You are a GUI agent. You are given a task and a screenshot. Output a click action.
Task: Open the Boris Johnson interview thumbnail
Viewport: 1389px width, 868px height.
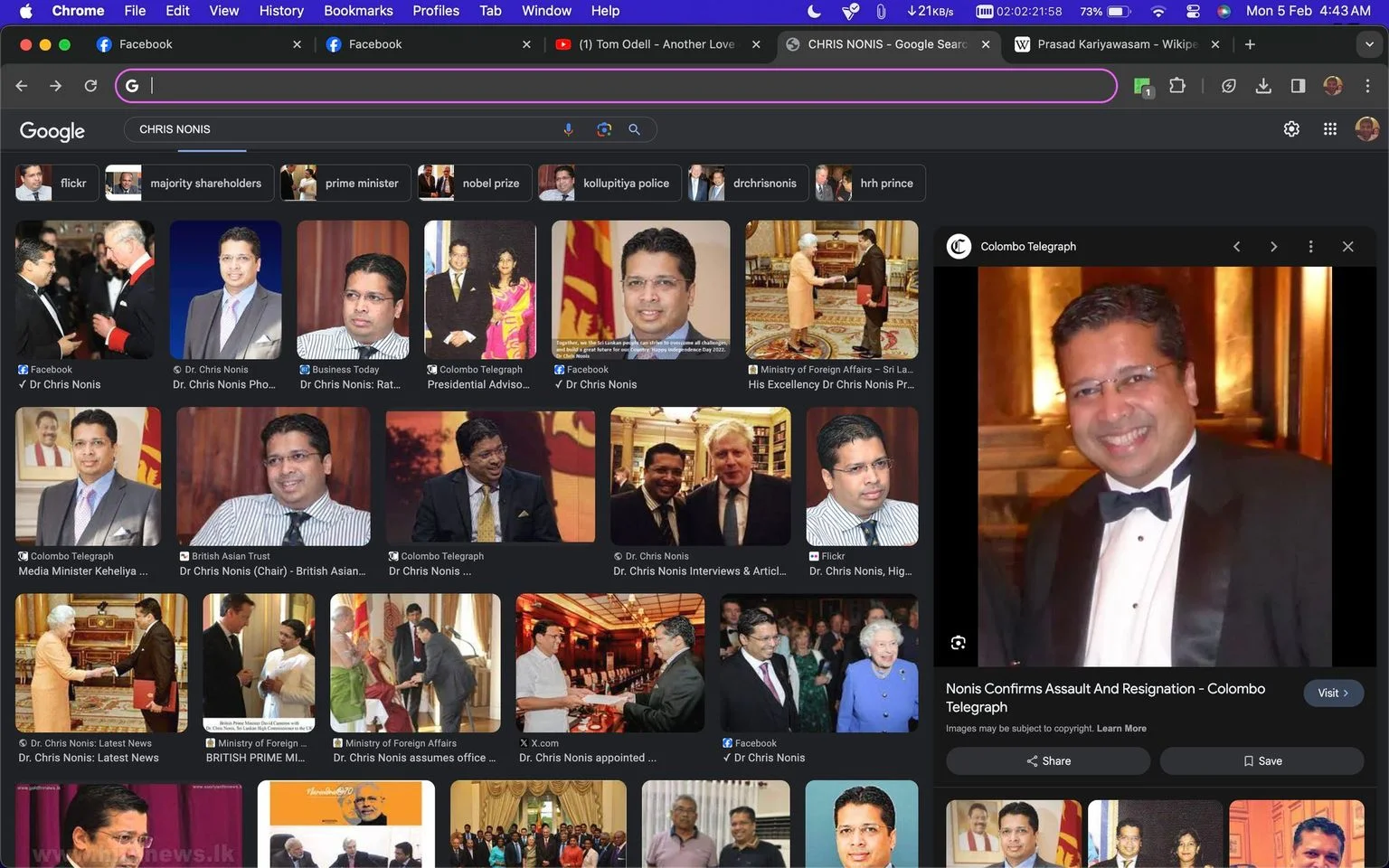(x=700, y=476)
